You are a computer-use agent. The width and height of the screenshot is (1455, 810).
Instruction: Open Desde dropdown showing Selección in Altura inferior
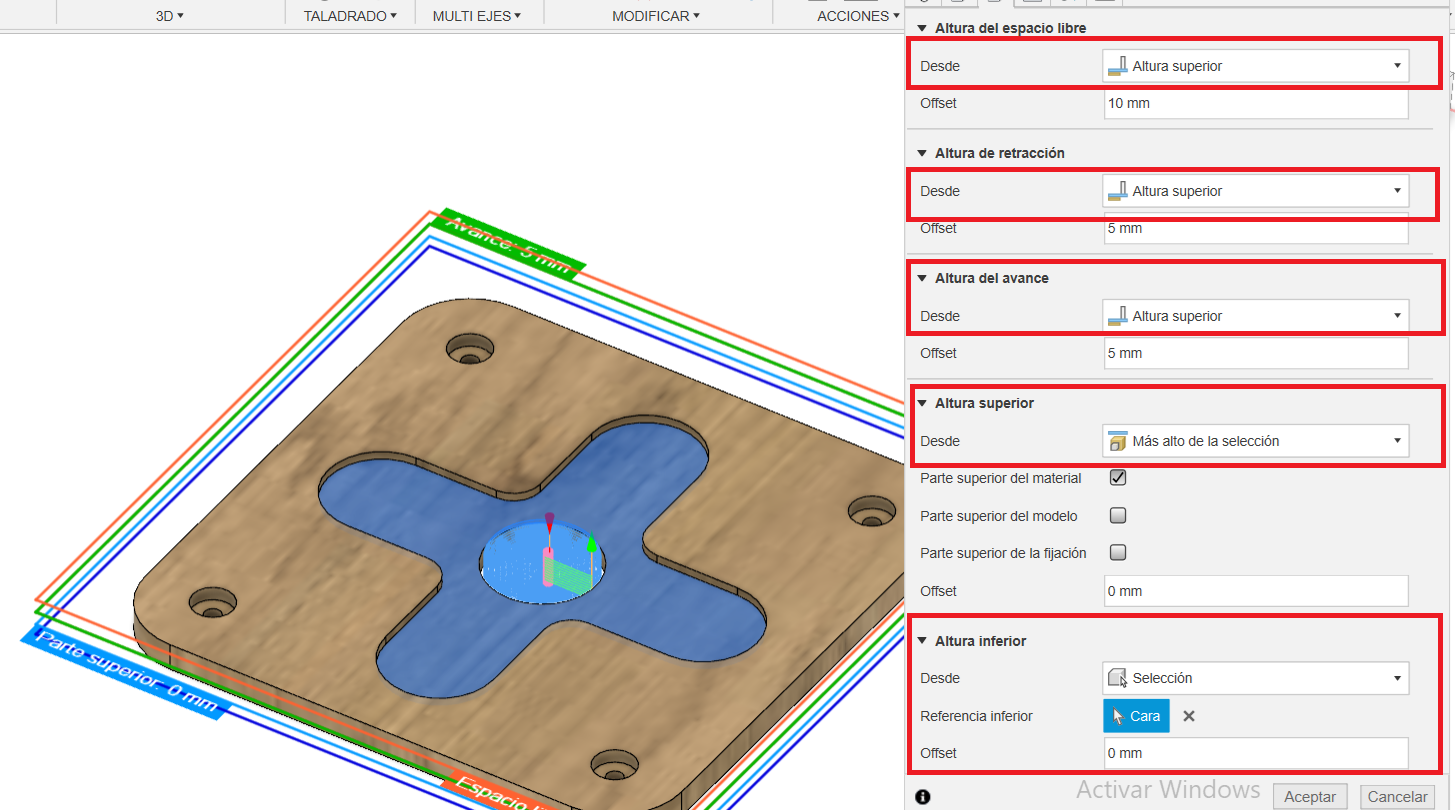click(x=1256, y=678)
